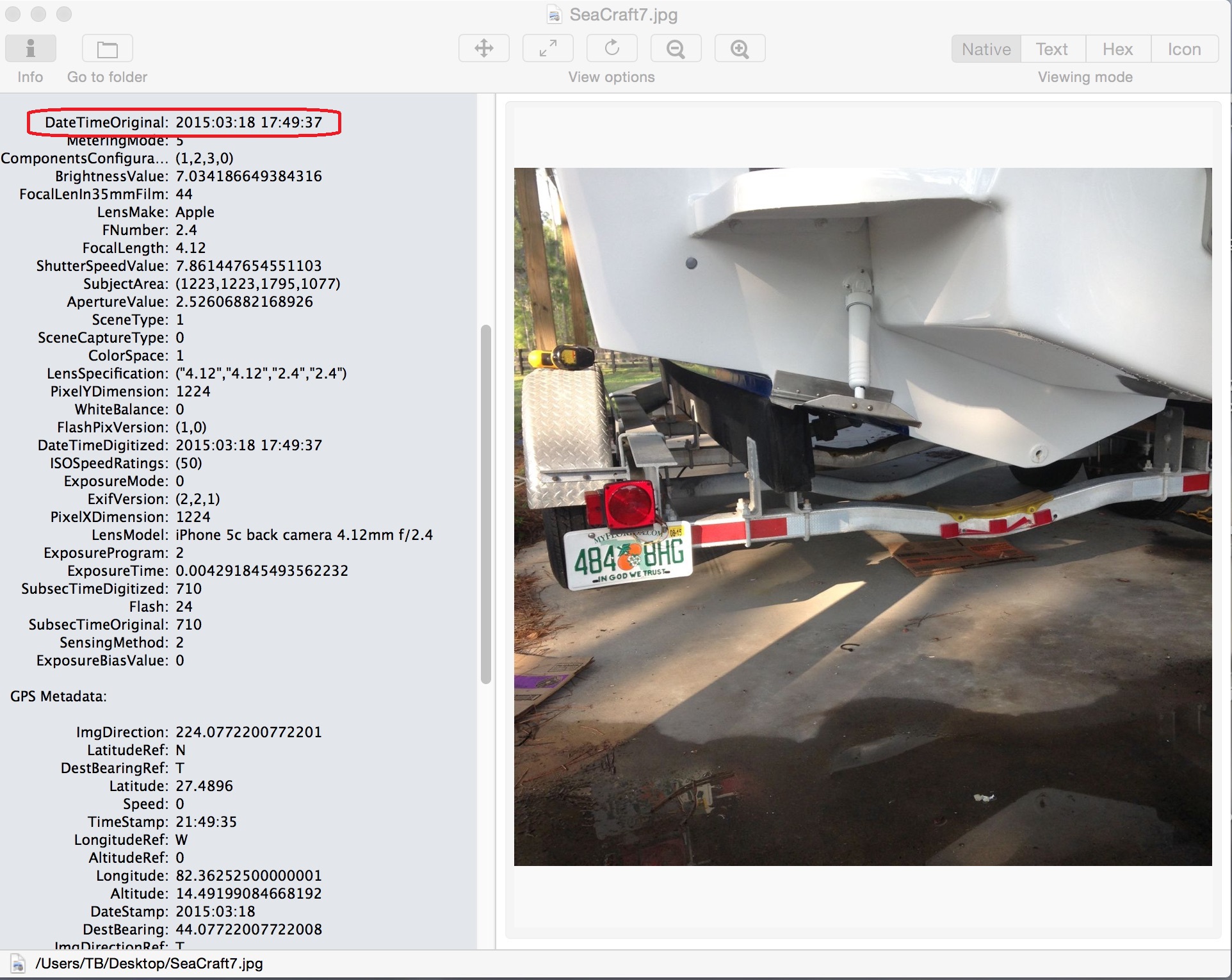
Task: Select the Hex viewing mode
Action: click(x=1117, y=49)
